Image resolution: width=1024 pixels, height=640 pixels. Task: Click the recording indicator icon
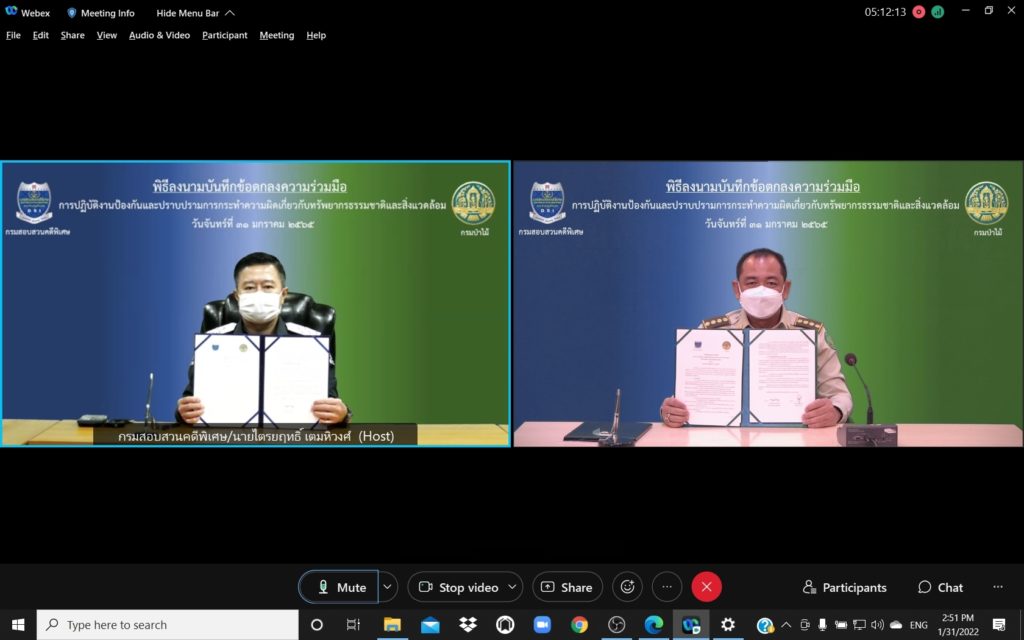pyautogui.click(x=919, y=12)
